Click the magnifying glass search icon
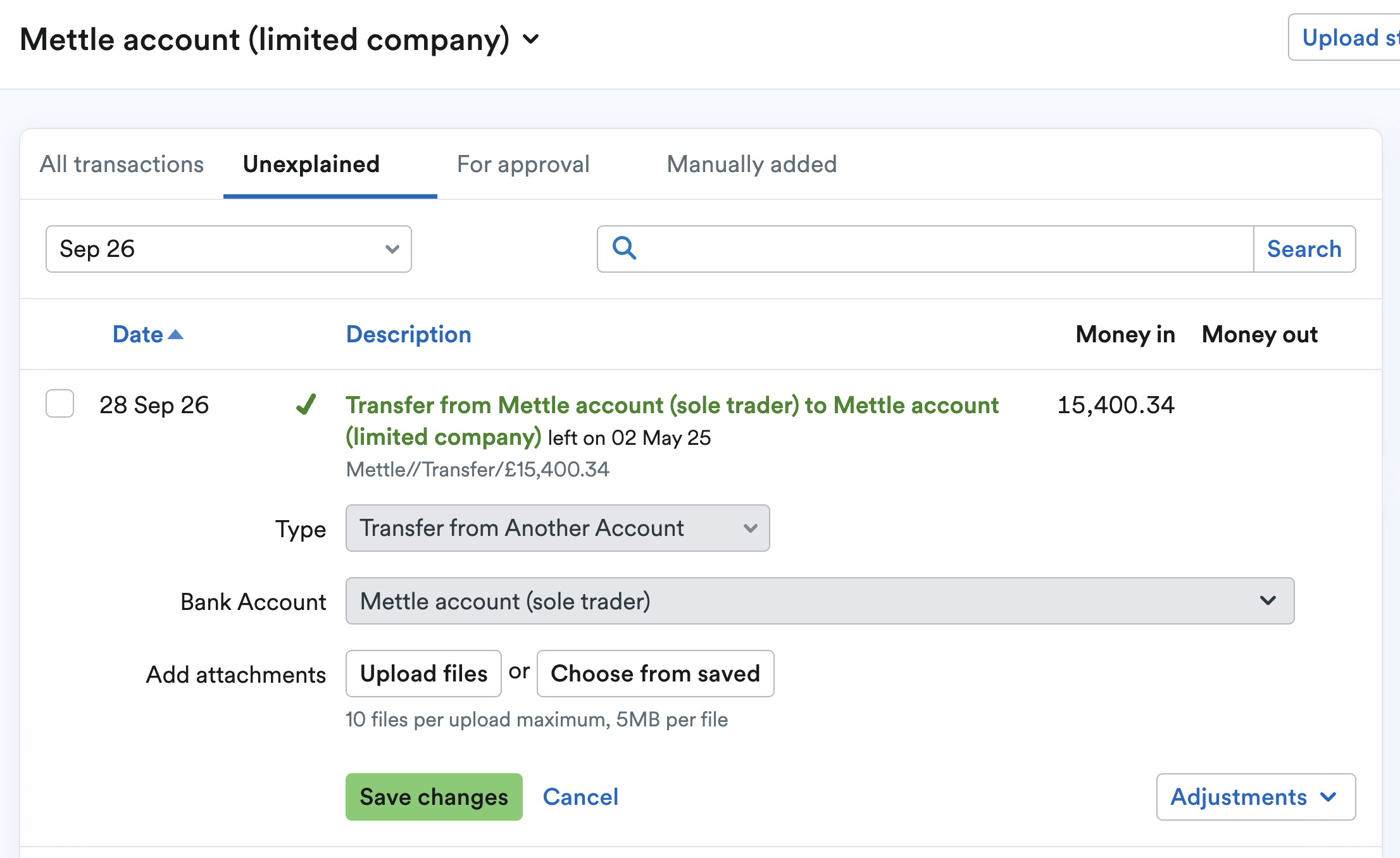The width and height of the screenshot is (1400, 858). pos(624,248)
